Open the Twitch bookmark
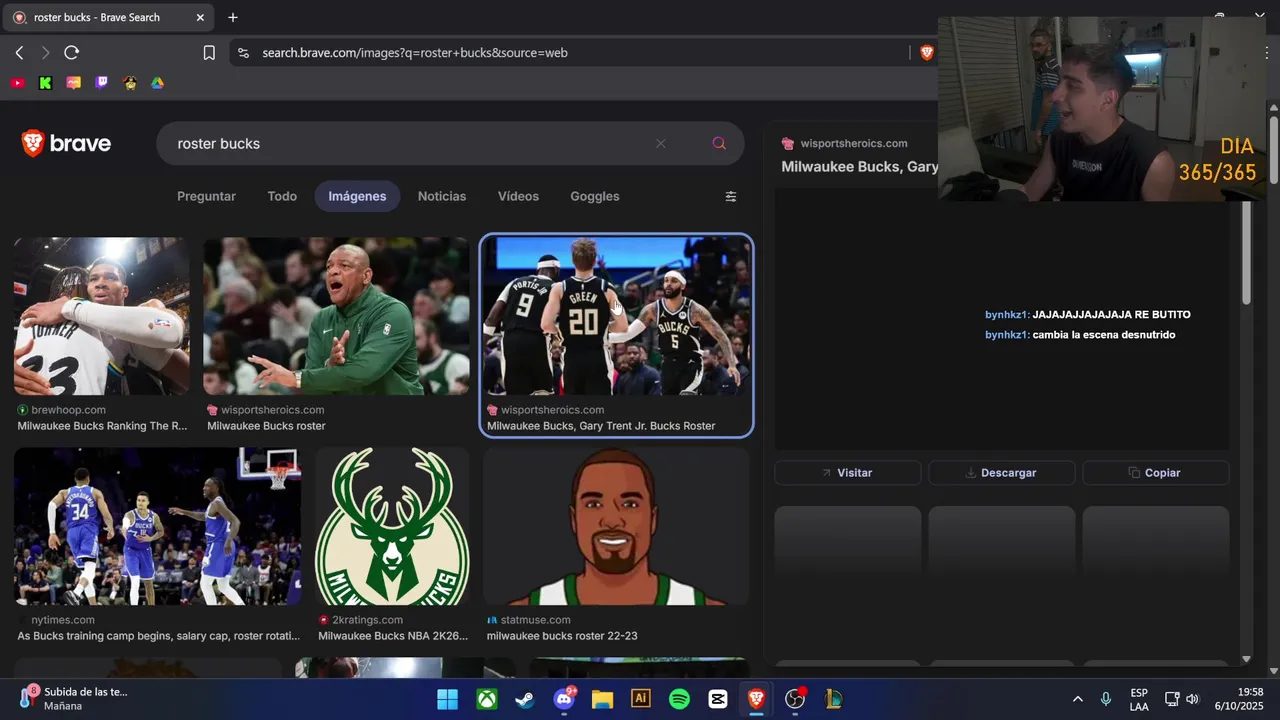The height and width of the screenshot is (720, 1280). click(x=102, y=83)
